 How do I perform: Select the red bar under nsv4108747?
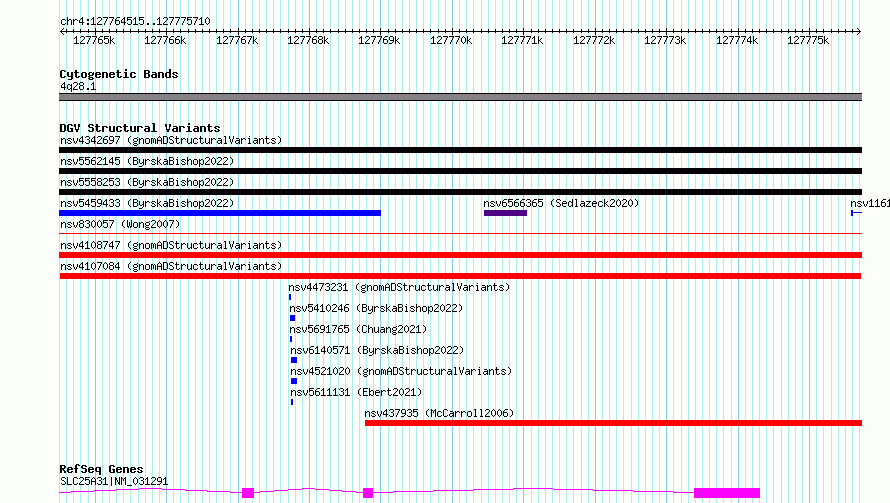(460, 255)
